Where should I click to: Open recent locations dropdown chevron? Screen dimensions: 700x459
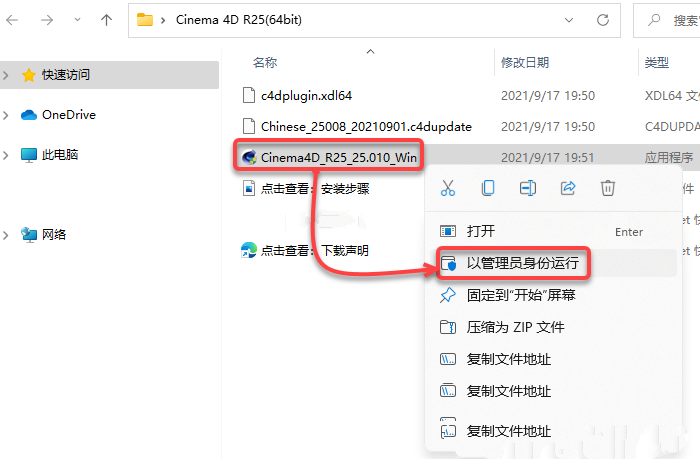pos(77,20)
